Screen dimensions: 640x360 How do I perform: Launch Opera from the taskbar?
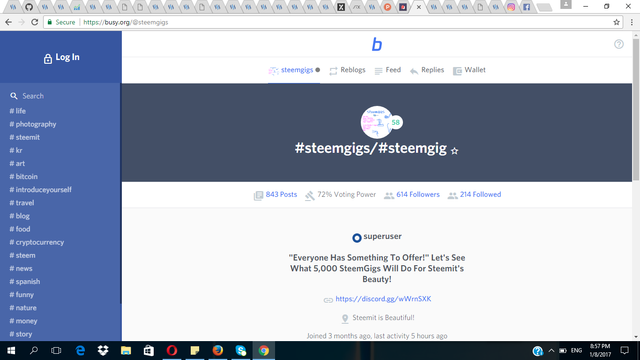coord(172,351)
